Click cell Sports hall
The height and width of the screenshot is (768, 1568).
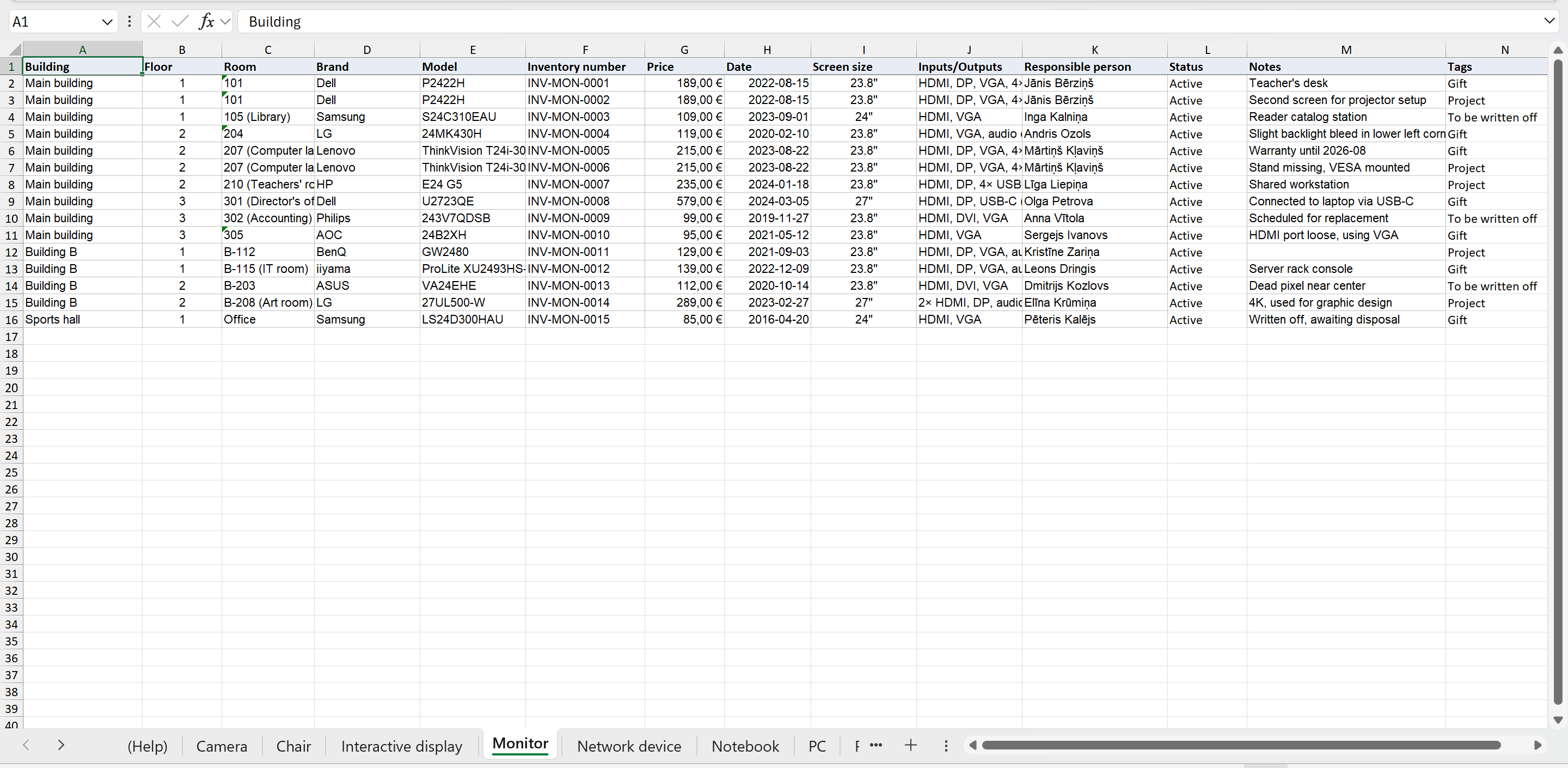pyautogui.click(x=82, y=319)
